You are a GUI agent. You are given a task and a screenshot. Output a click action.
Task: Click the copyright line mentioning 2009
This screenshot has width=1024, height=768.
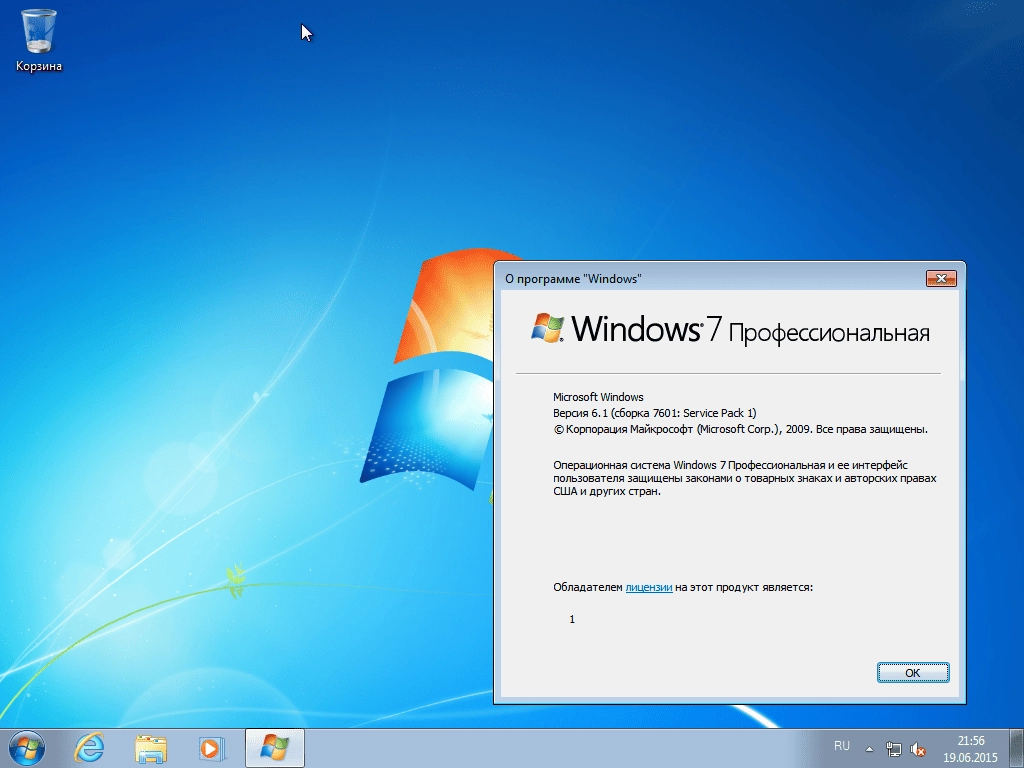point(741,430)
